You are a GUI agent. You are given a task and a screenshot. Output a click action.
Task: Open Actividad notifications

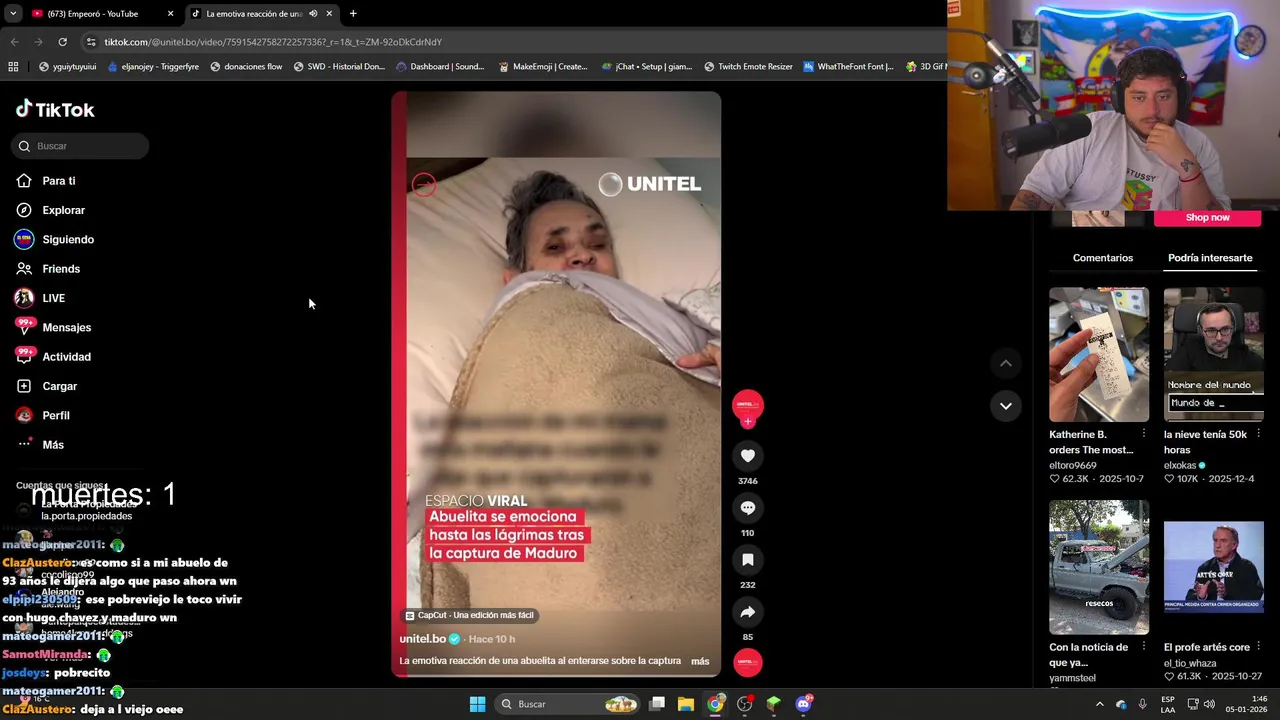coord(66,357)
